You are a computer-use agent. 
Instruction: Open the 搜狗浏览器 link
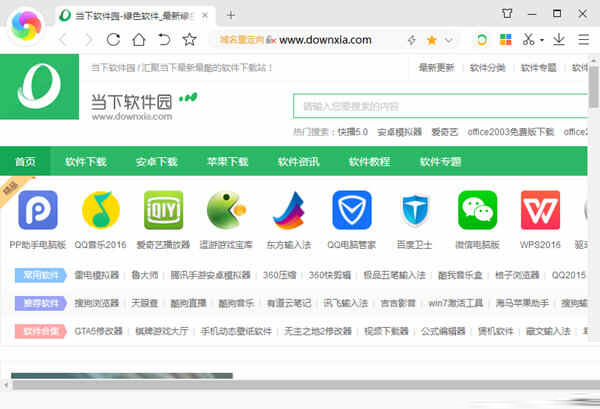click(97, 303)
